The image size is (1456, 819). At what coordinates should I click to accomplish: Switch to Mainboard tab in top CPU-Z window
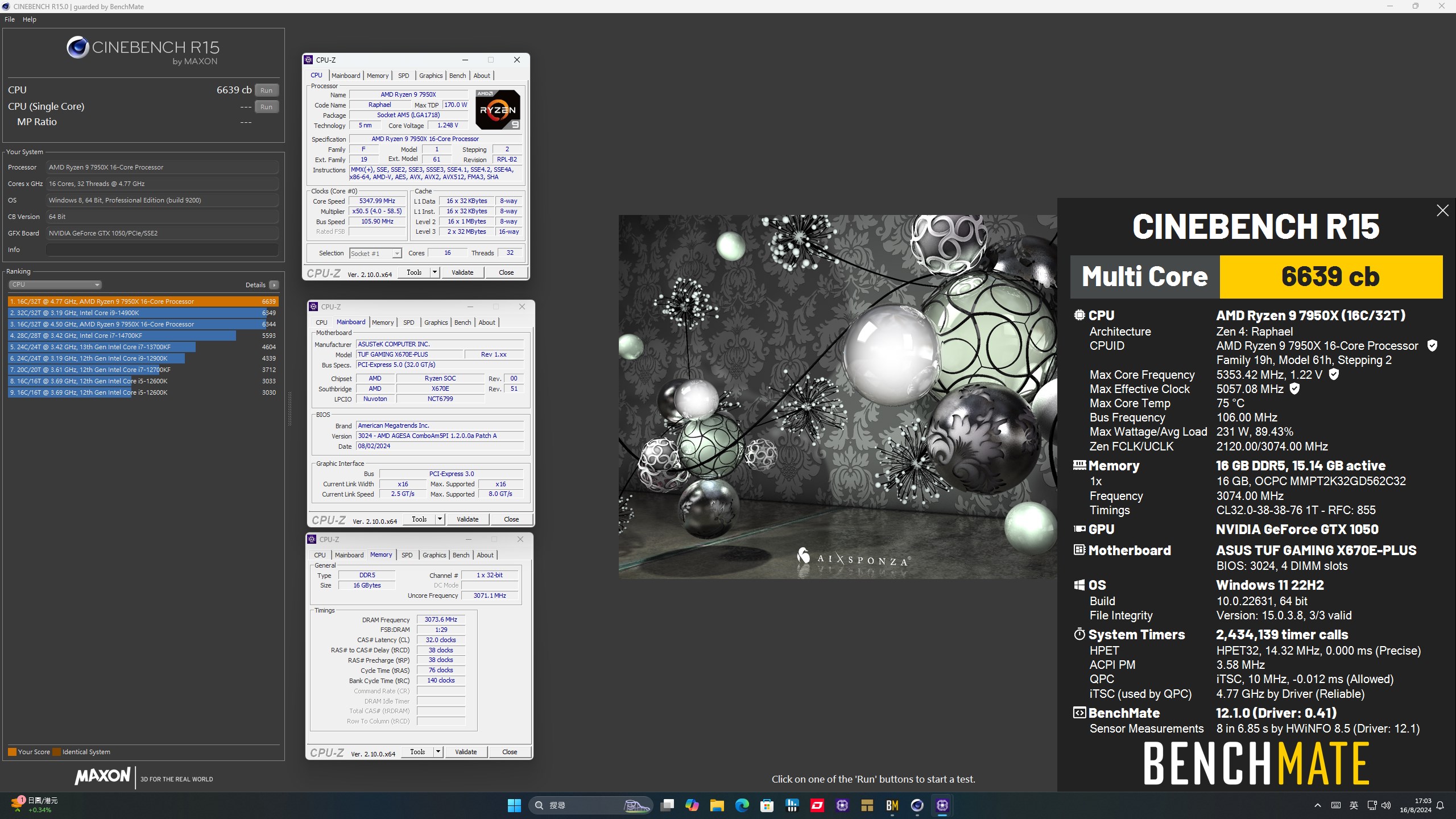click(346, 76)
